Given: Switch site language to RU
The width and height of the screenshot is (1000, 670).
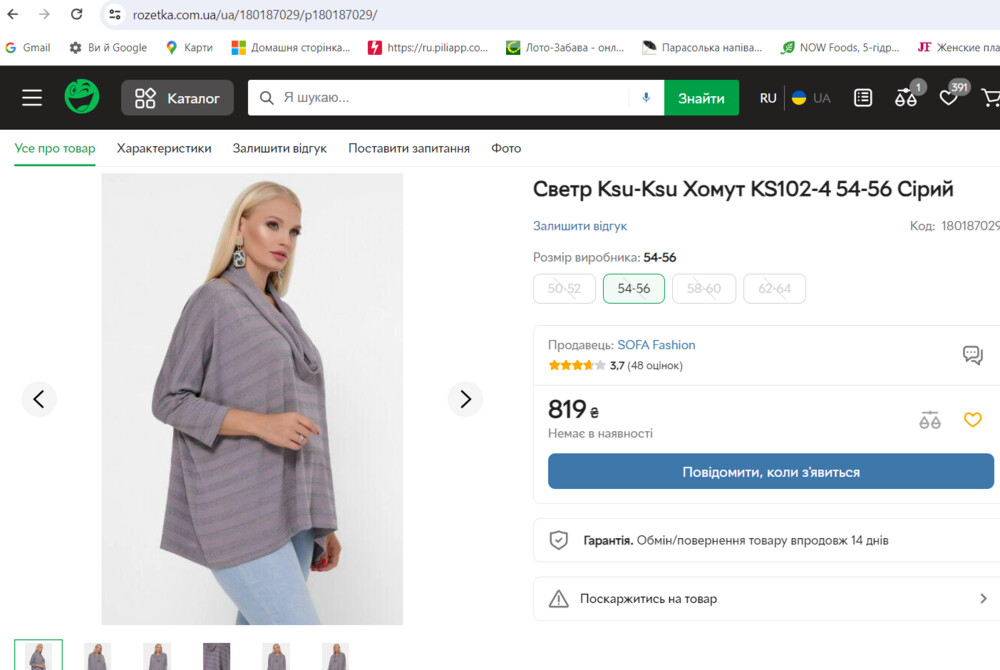Looking at the screenshot, I should point(768,98).
